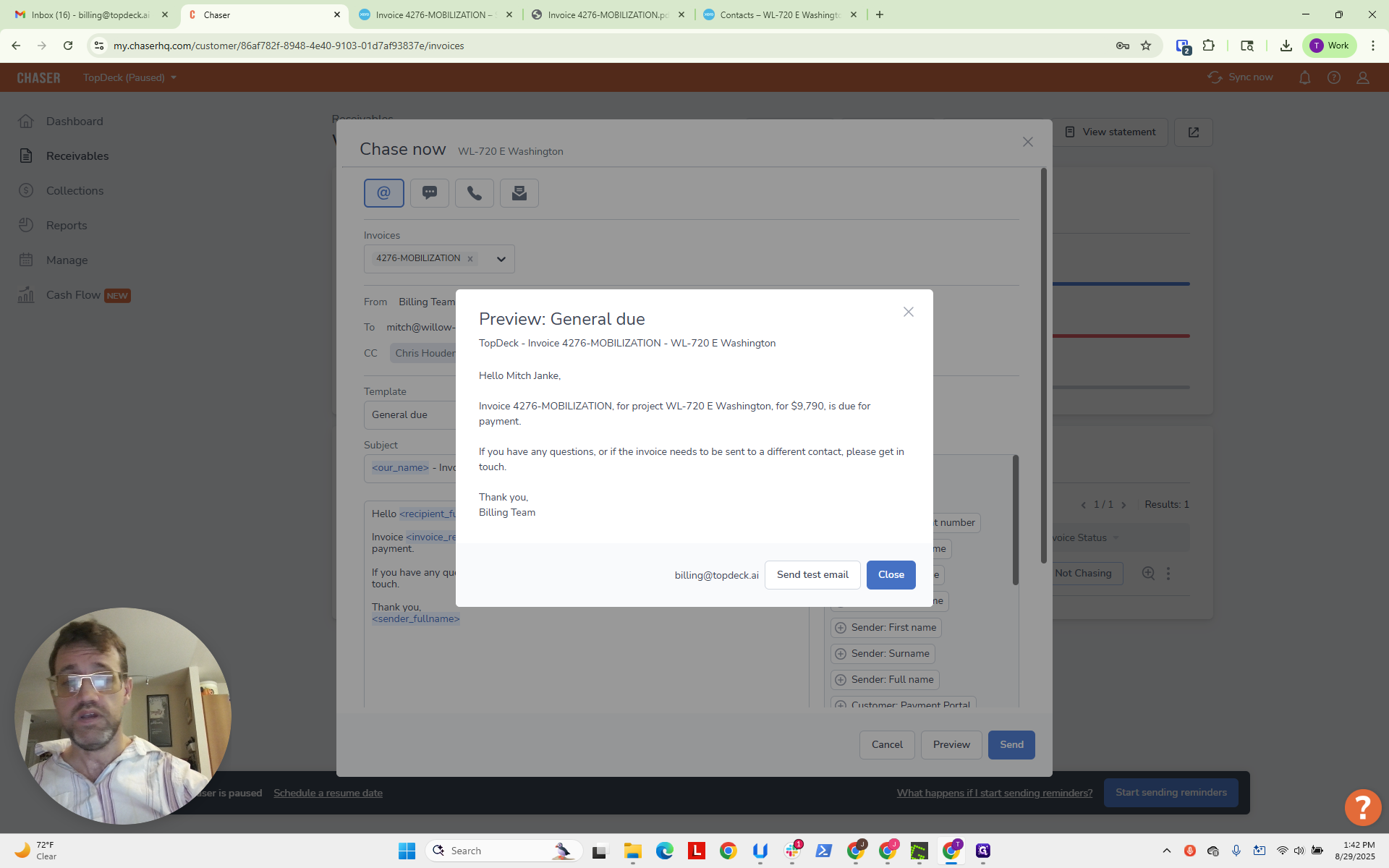This screenshot has height=868, width=1389.
Task: Open the TopDeck (Paused) organisation dropdown
Action: (x=130, y=77)
